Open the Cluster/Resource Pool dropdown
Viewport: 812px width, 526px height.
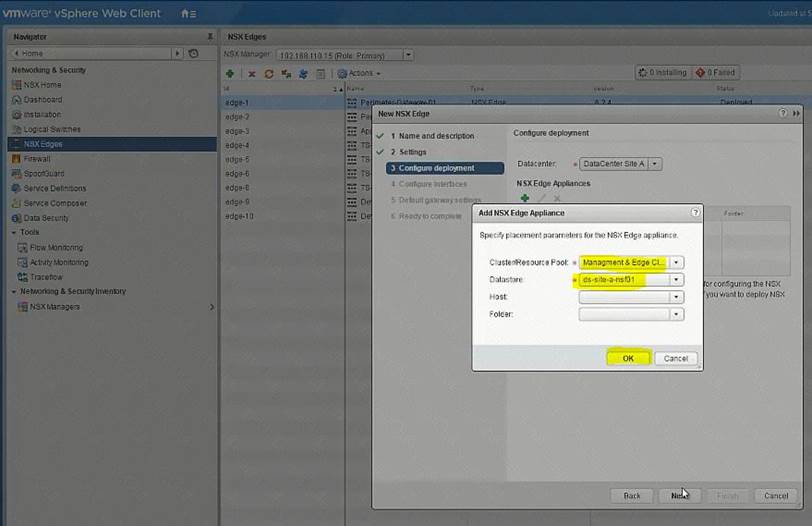677,263
